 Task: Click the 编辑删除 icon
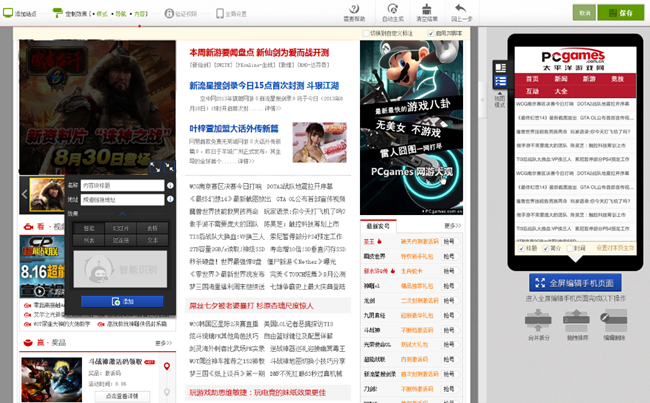click(x=614, y=320)
